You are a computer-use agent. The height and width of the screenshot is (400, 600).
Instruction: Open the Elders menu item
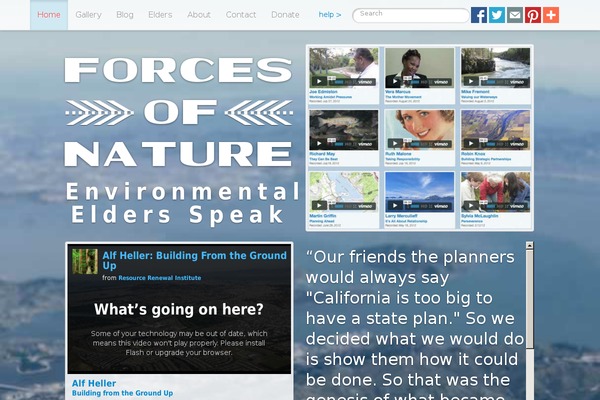pyautogui.click(x=160, y=15)
